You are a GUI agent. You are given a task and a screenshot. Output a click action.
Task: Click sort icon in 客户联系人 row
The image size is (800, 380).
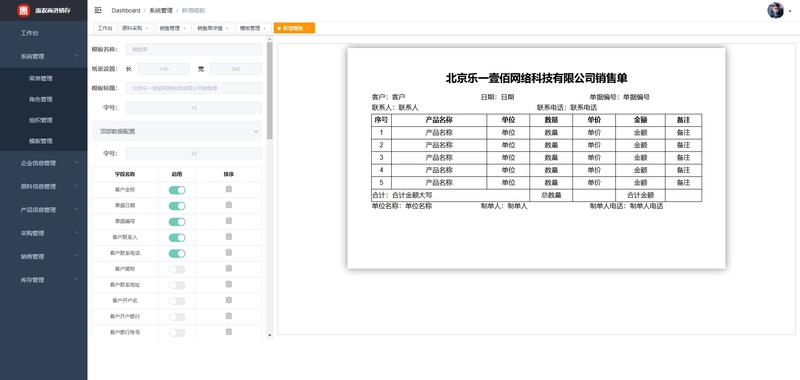[x=229, y=237]
